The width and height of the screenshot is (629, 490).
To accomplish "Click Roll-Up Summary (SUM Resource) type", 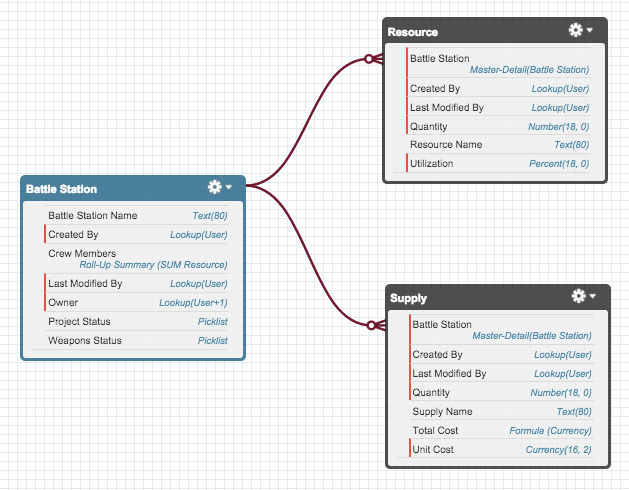I will [x=153, y=265].
